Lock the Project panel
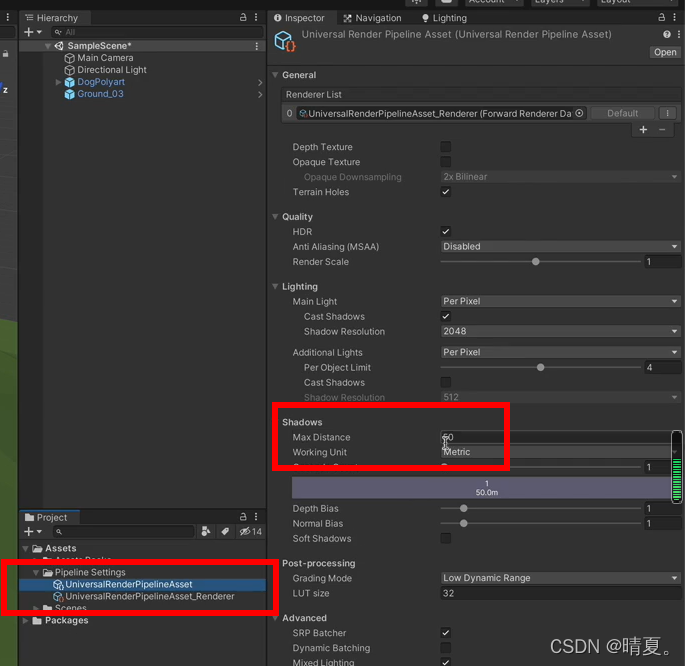Screen dimensions: 685x666 pos(243,517)
